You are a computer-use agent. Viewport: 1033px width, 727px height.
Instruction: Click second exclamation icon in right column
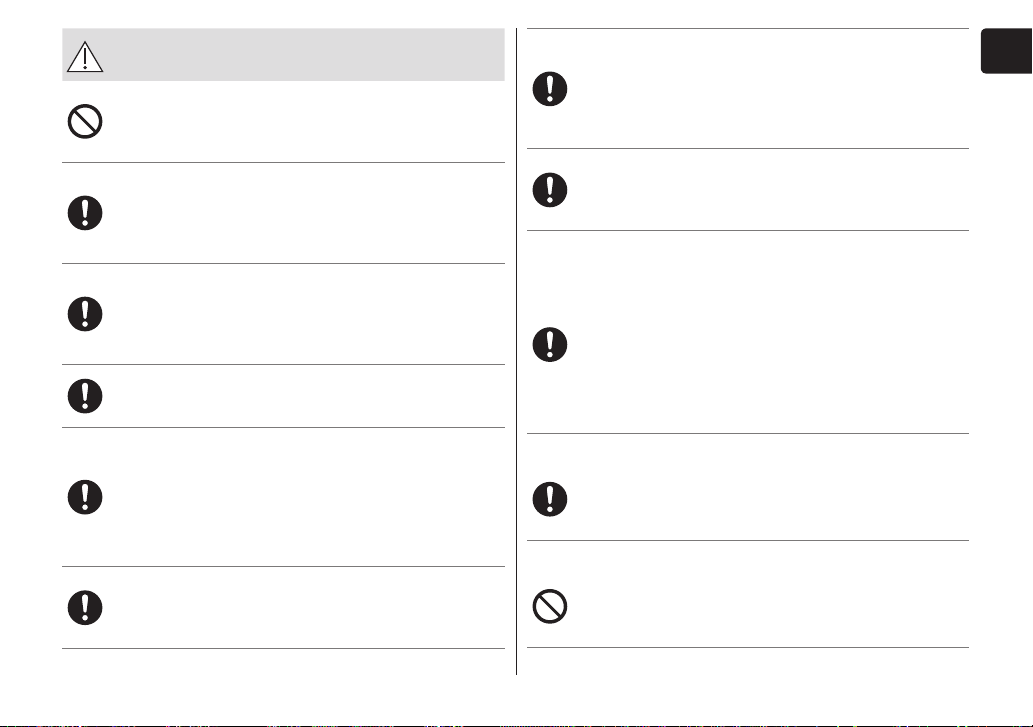(x=549, y=190)
